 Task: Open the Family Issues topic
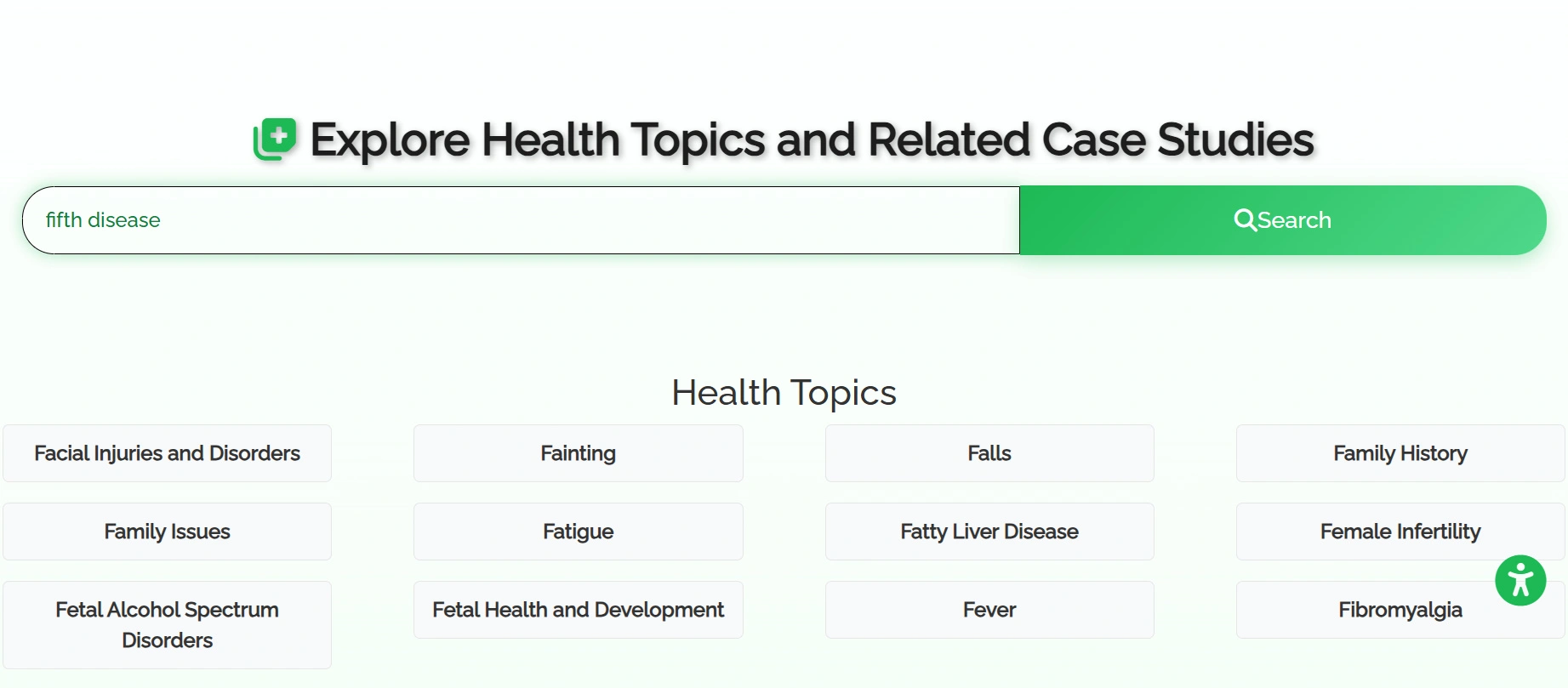click(x=167, y=532)
